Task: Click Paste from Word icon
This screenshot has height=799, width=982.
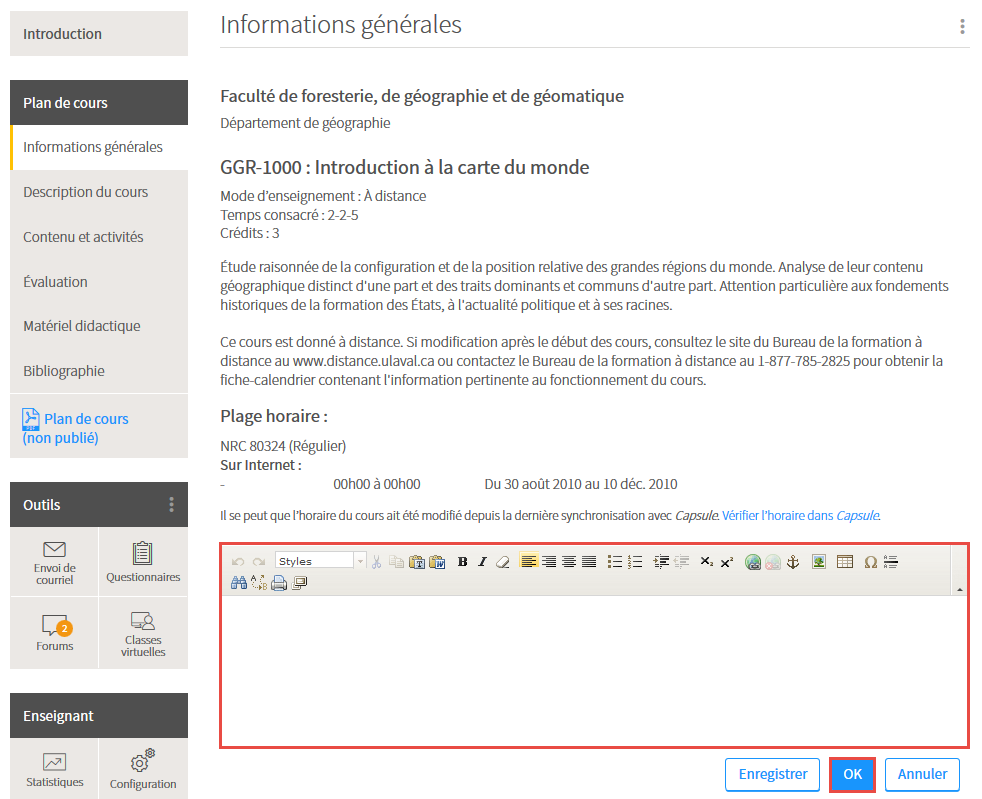Action: click(x=437, y=562)
